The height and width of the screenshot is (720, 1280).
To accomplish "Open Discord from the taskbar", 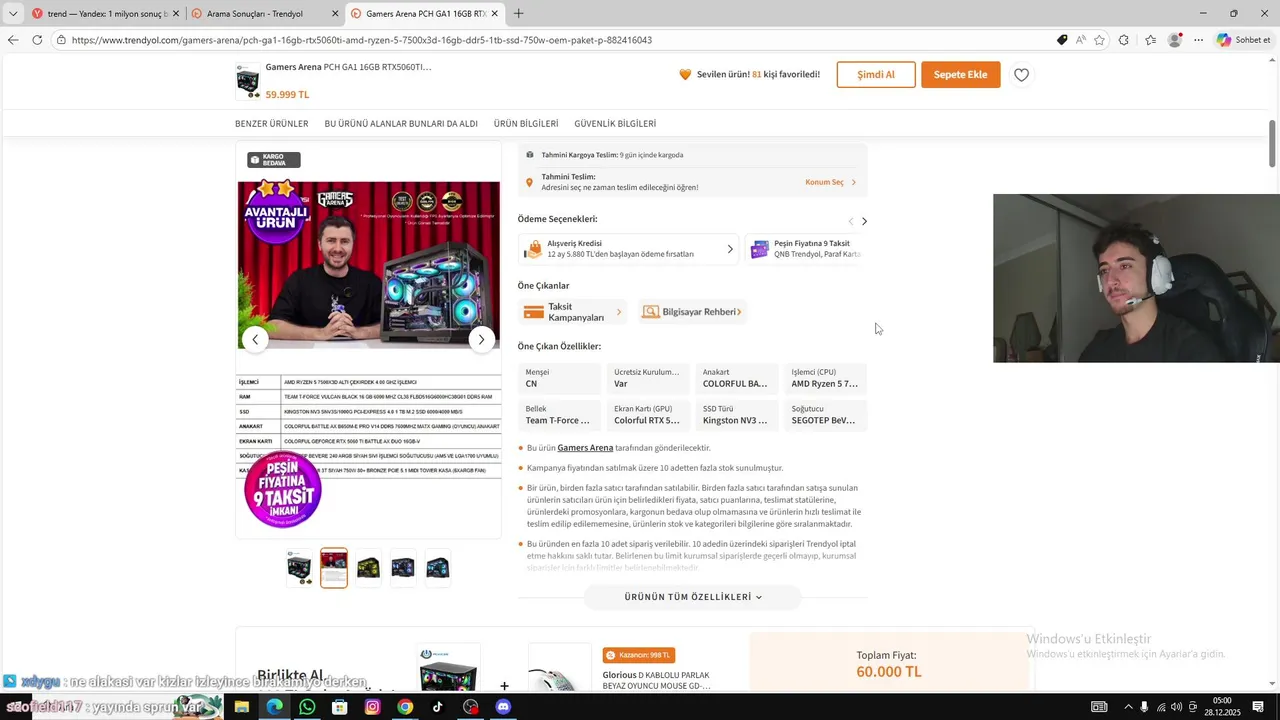I will click(503, 707).
